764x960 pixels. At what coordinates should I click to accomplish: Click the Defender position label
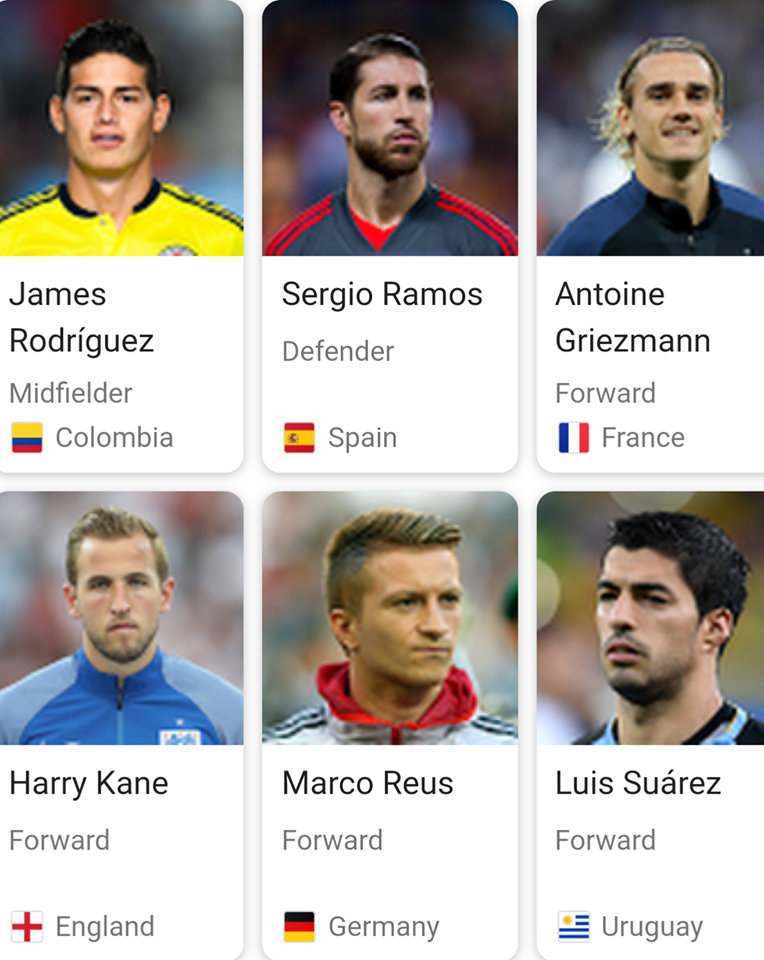[x=338, y=351]
